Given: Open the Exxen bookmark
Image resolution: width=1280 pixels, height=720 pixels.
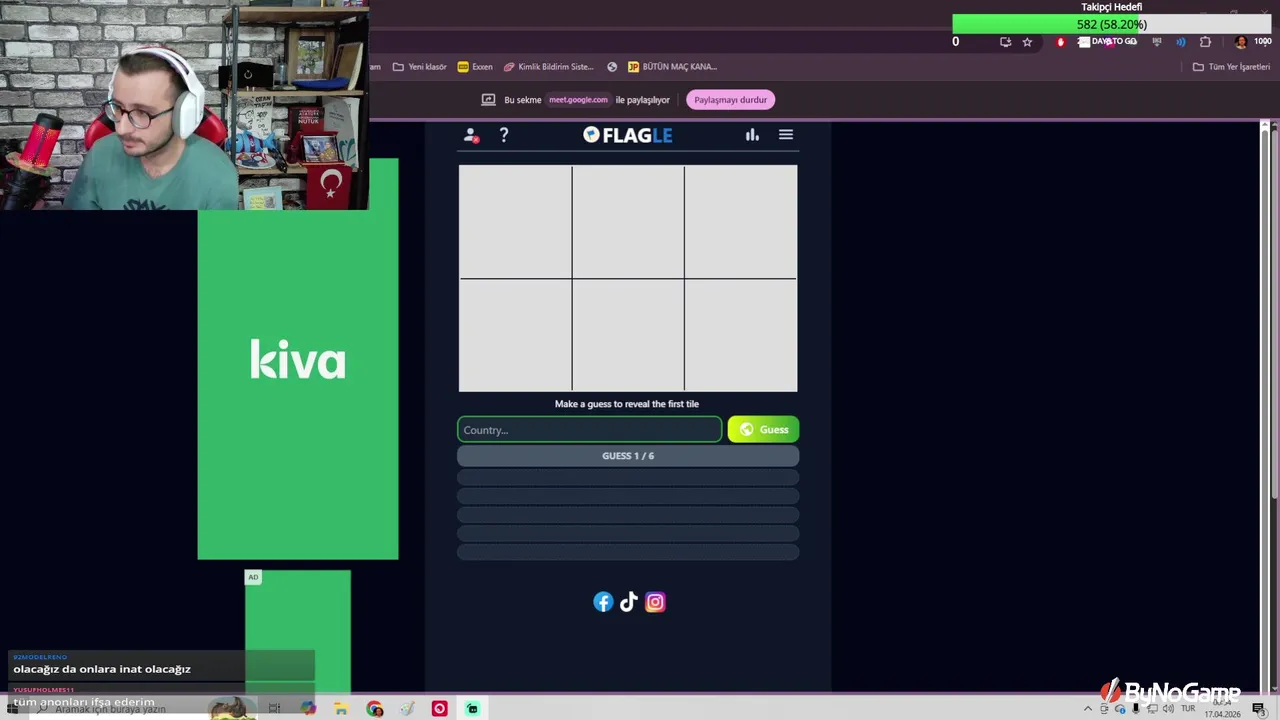Looking at the screenshot, I should 475,67.
